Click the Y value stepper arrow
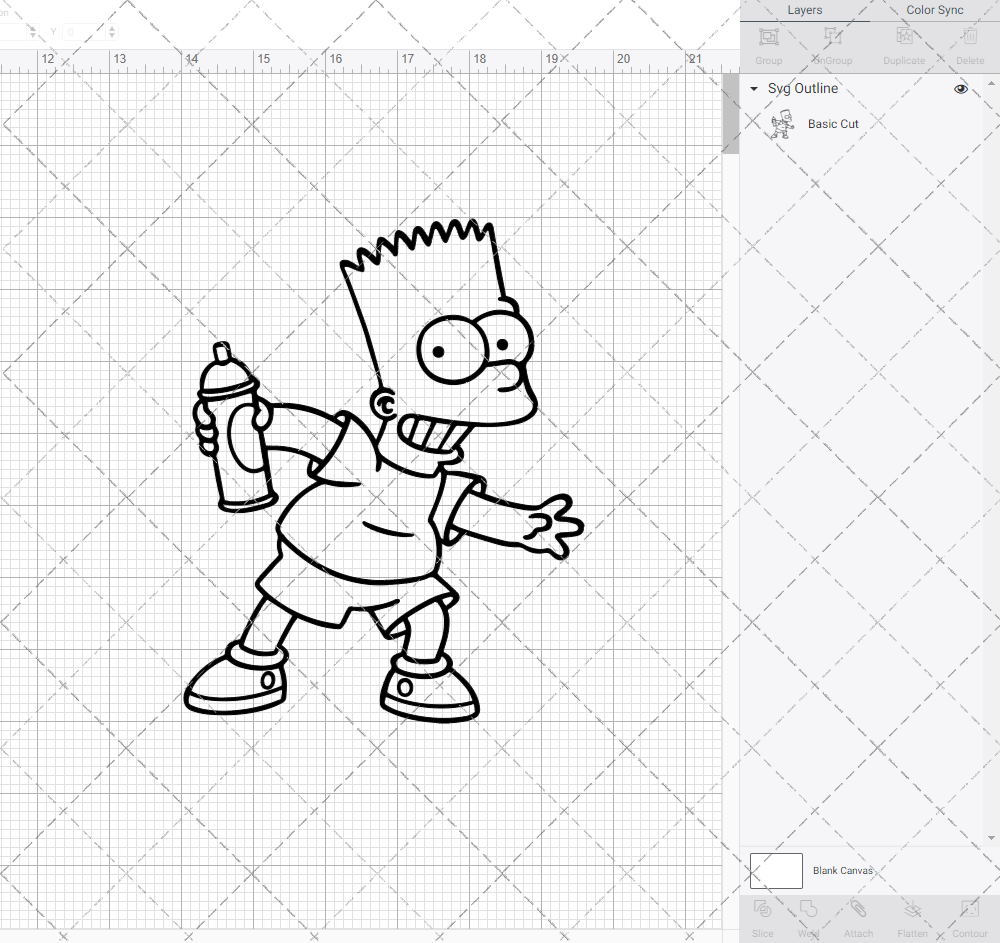 [x=110, y=32]
